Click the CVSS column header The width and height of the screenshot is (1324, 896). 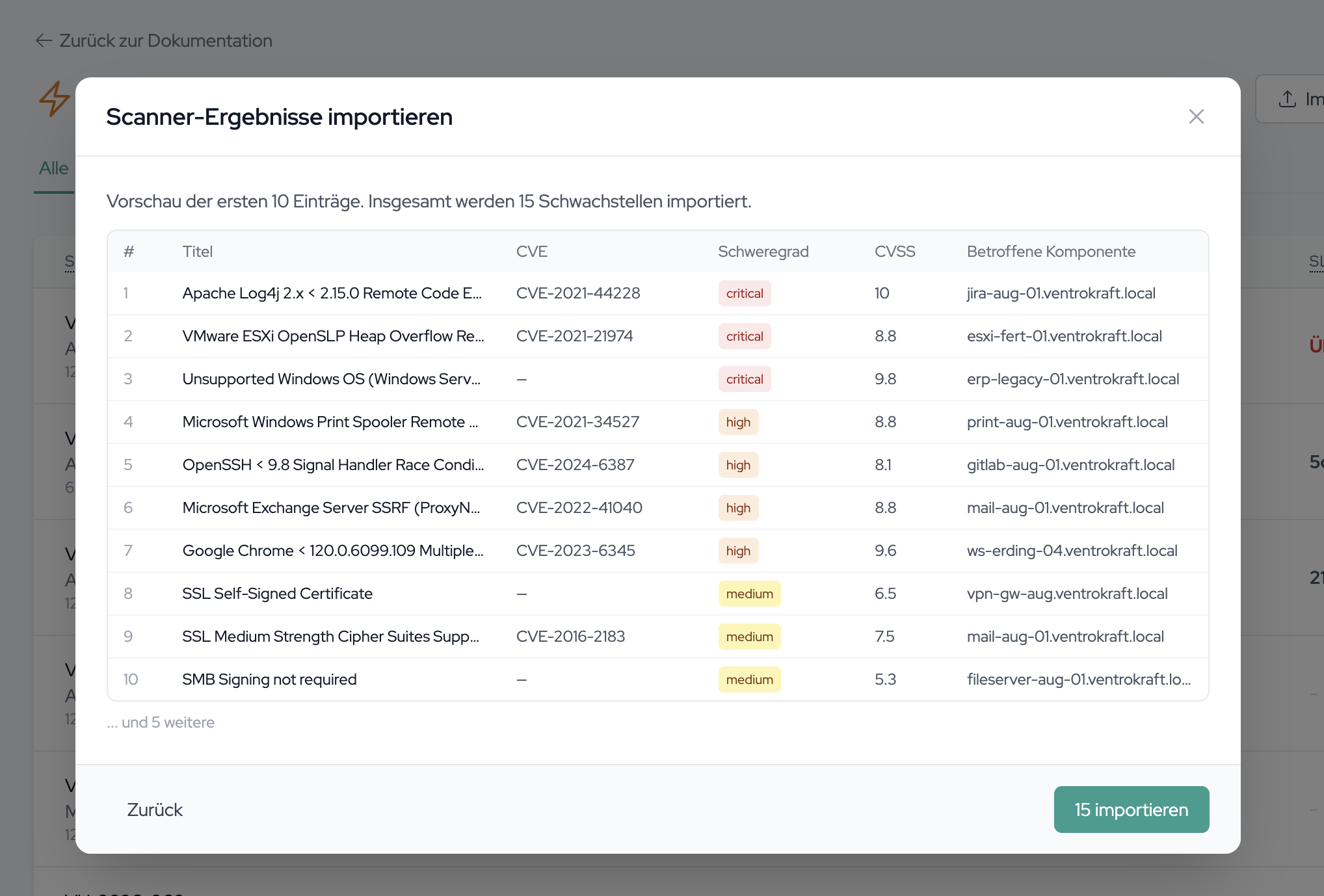tap(894, 252)
